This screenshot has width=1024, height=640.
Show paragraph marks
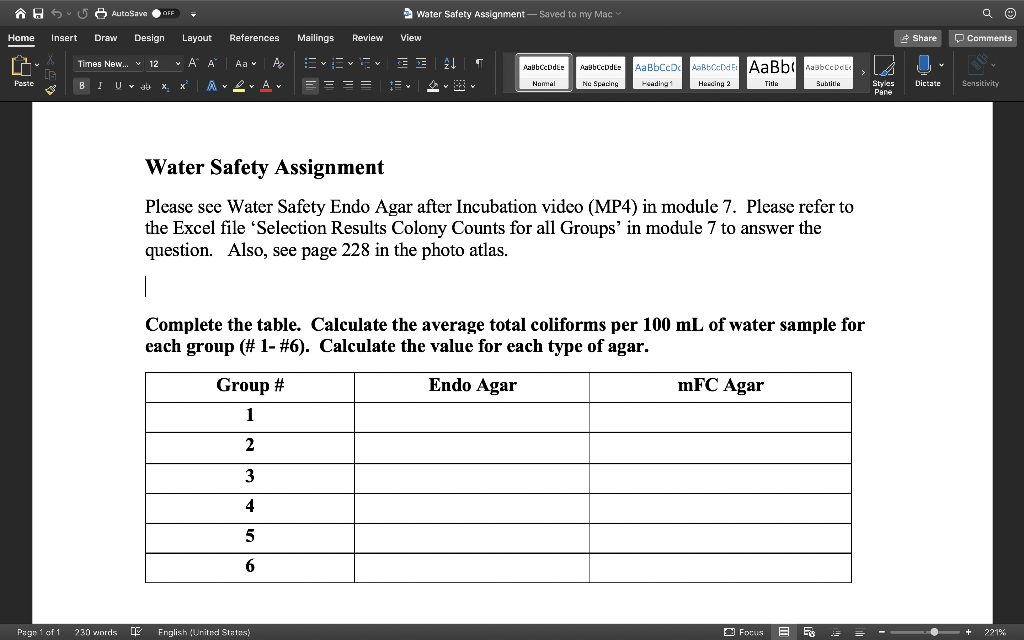[480, 62]
